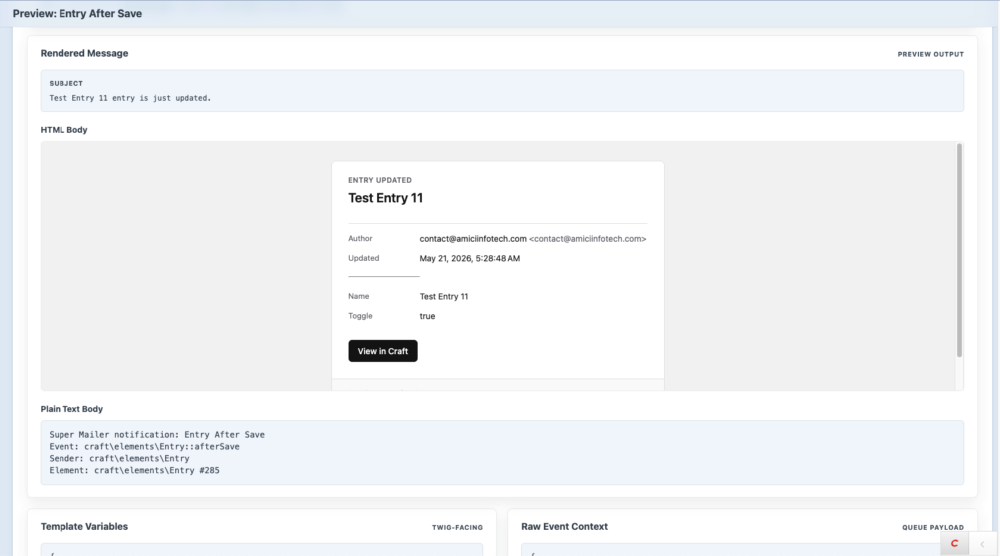The width and height of the screenshot is (1000, 556).
Task: Click the red C icon at bottom right
Action: (954, 544)
